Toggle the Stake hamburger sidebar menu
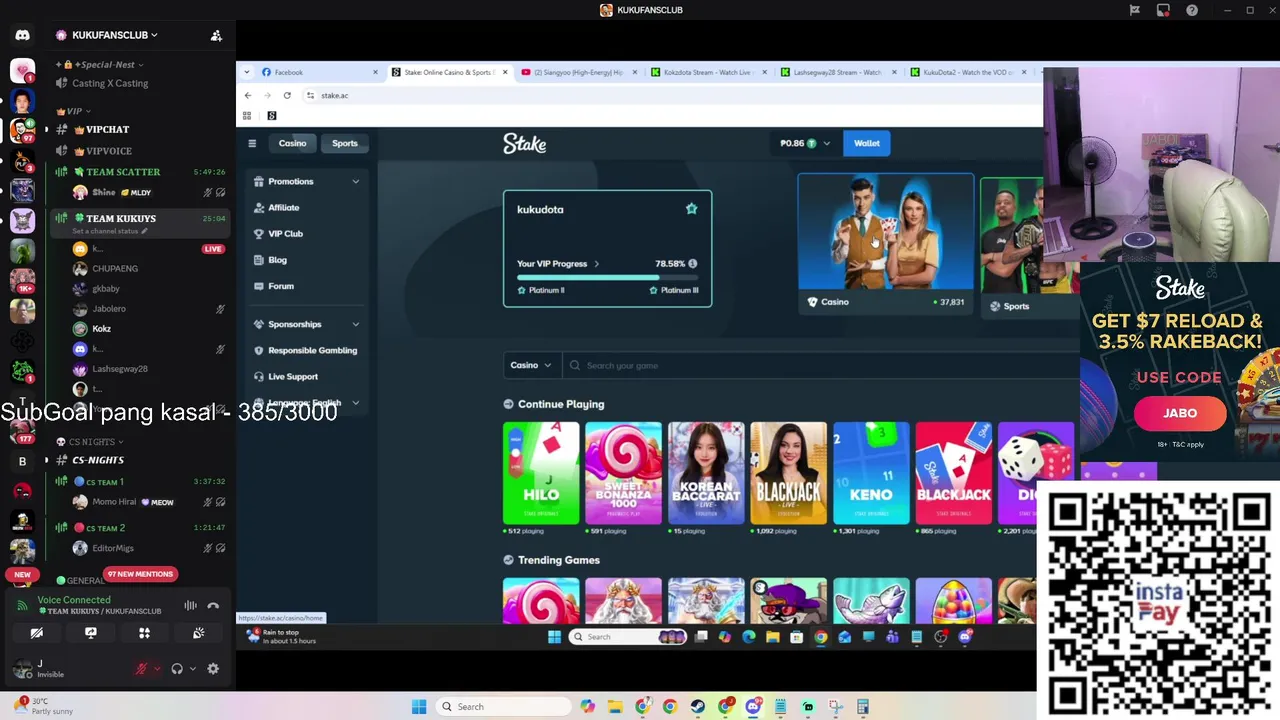The height and width of the screenshot is (720, 1280). [252, 143]
